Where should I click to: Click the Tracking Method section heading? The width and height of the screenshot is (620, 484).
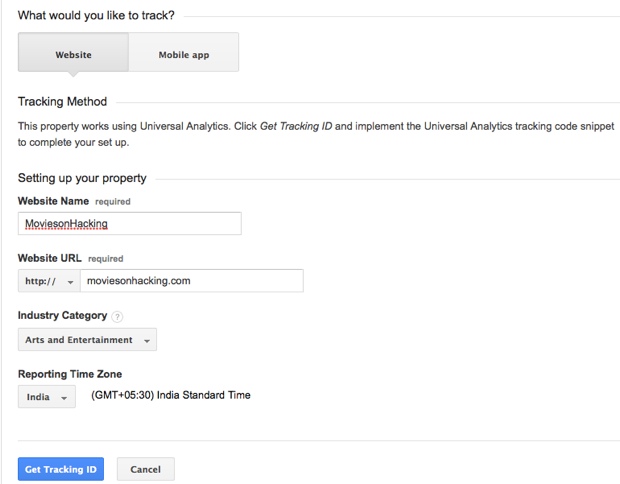(x=62, y=102)
